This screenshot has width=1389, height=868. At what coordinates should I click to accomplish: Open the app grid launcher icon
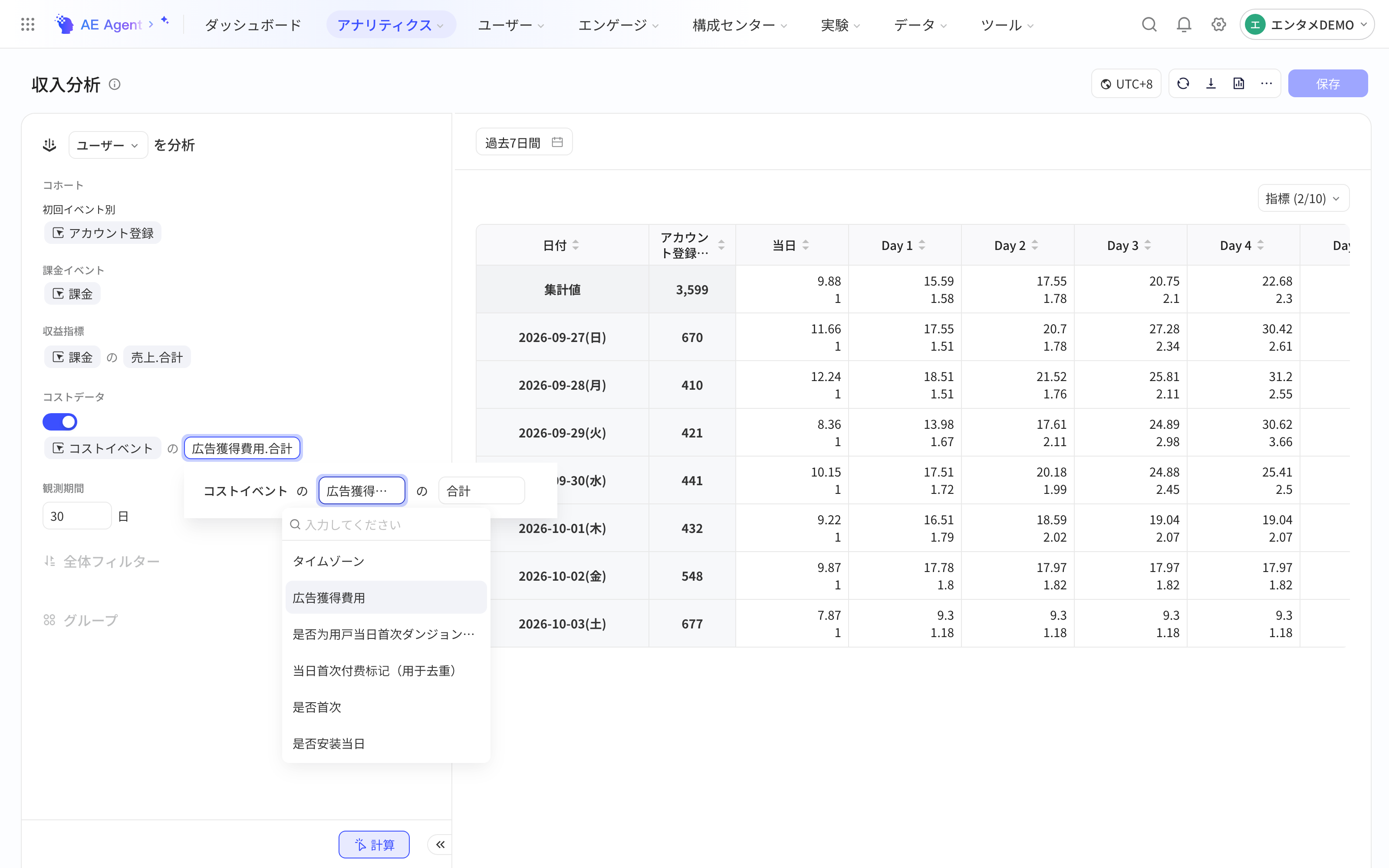coord(27,24)
